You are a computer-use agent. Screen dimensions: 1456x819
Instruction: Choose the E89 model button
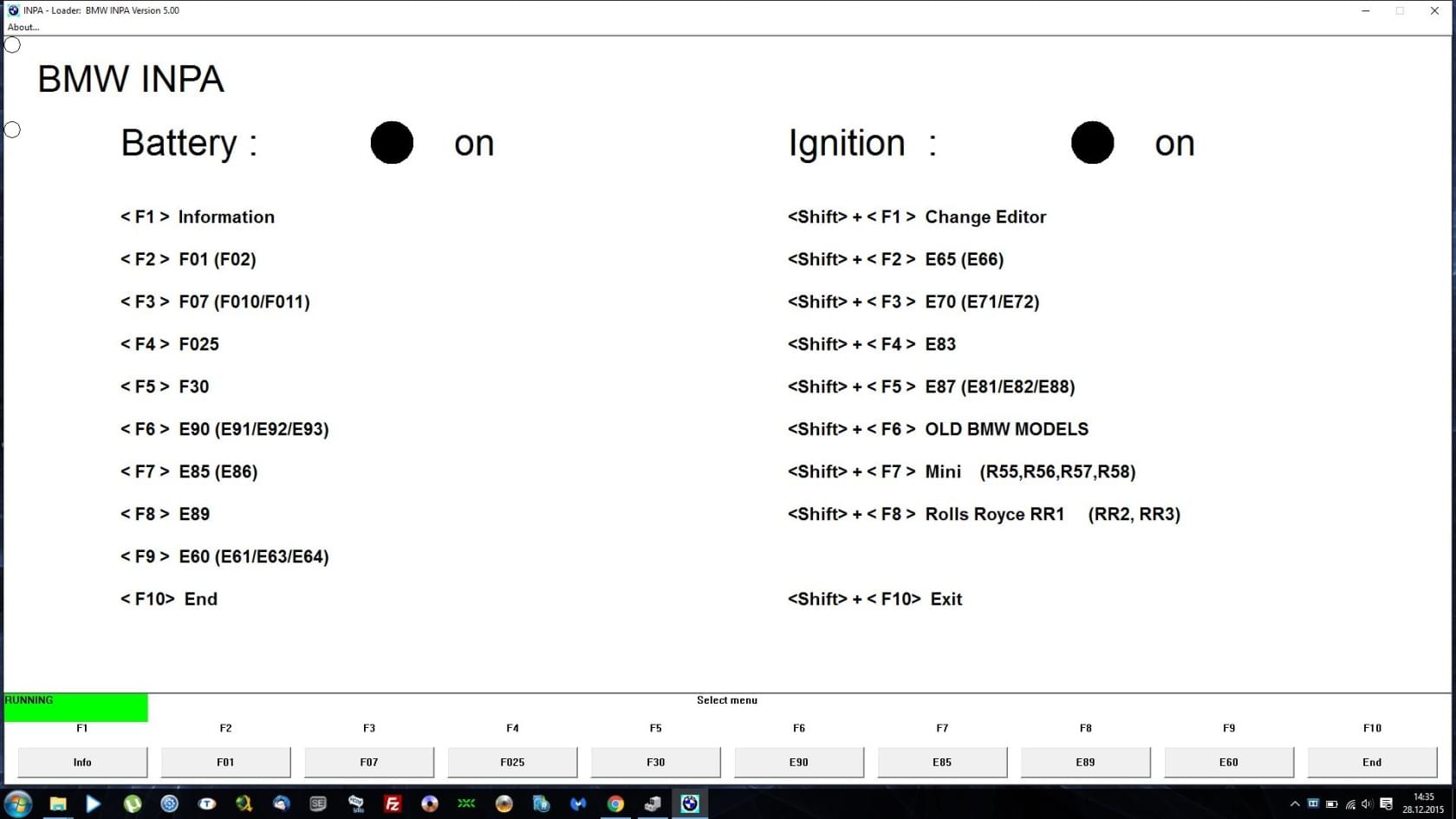[1085, 762]
